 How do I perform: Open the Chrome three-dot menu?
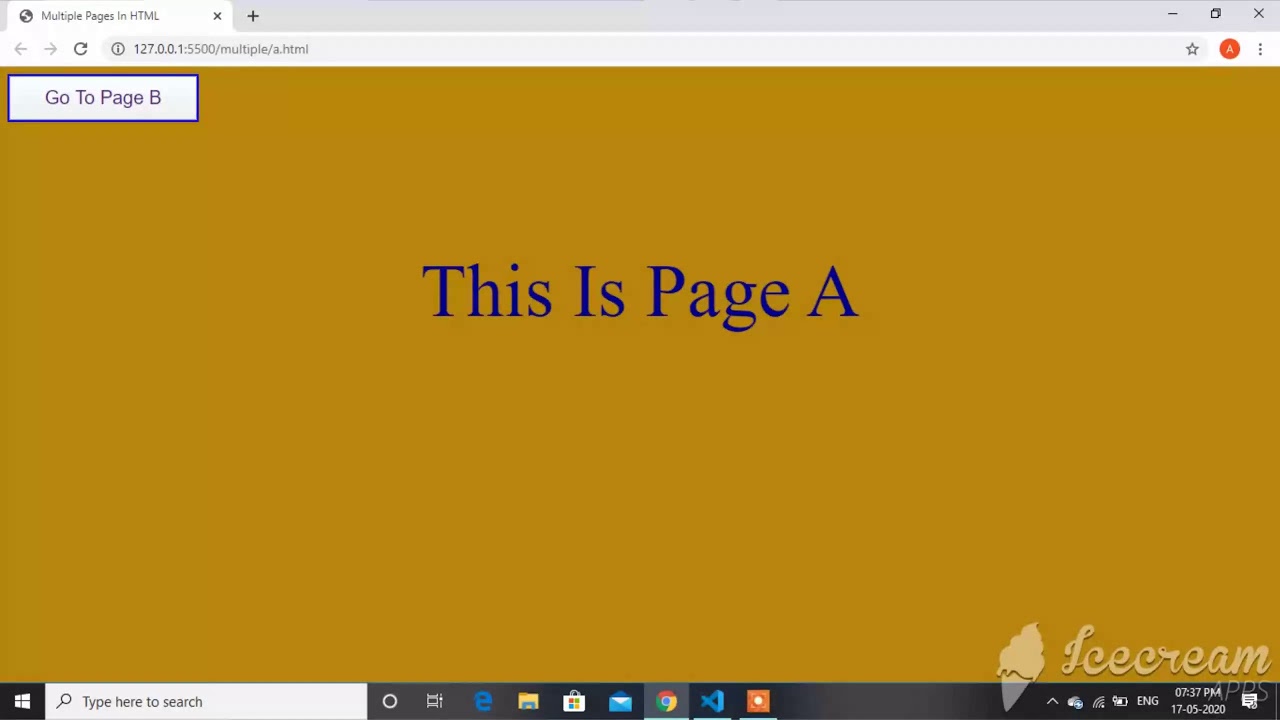1260,49
